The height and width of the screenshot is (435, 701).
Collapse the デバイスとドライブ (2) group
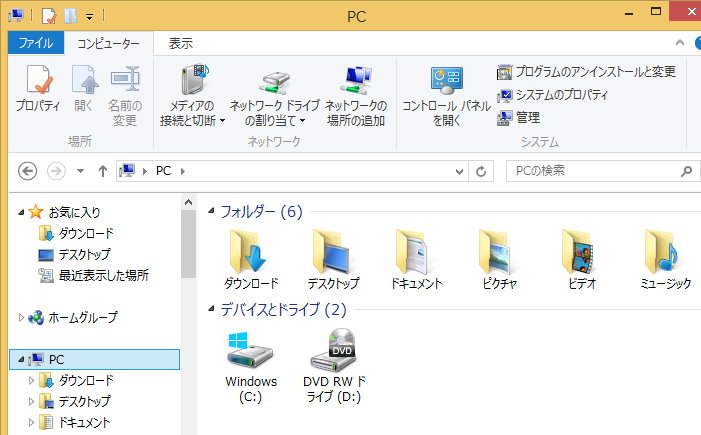coord(211,310)
